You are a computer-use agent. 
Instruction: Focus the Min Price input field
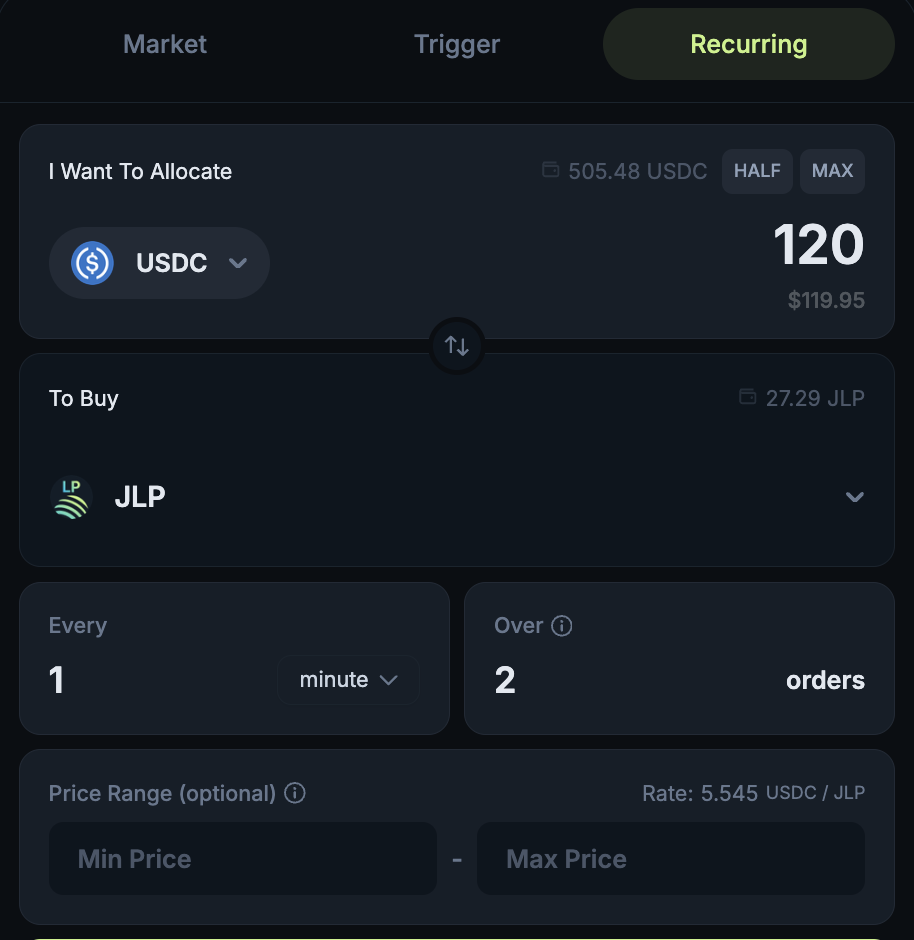pos(243,858)
